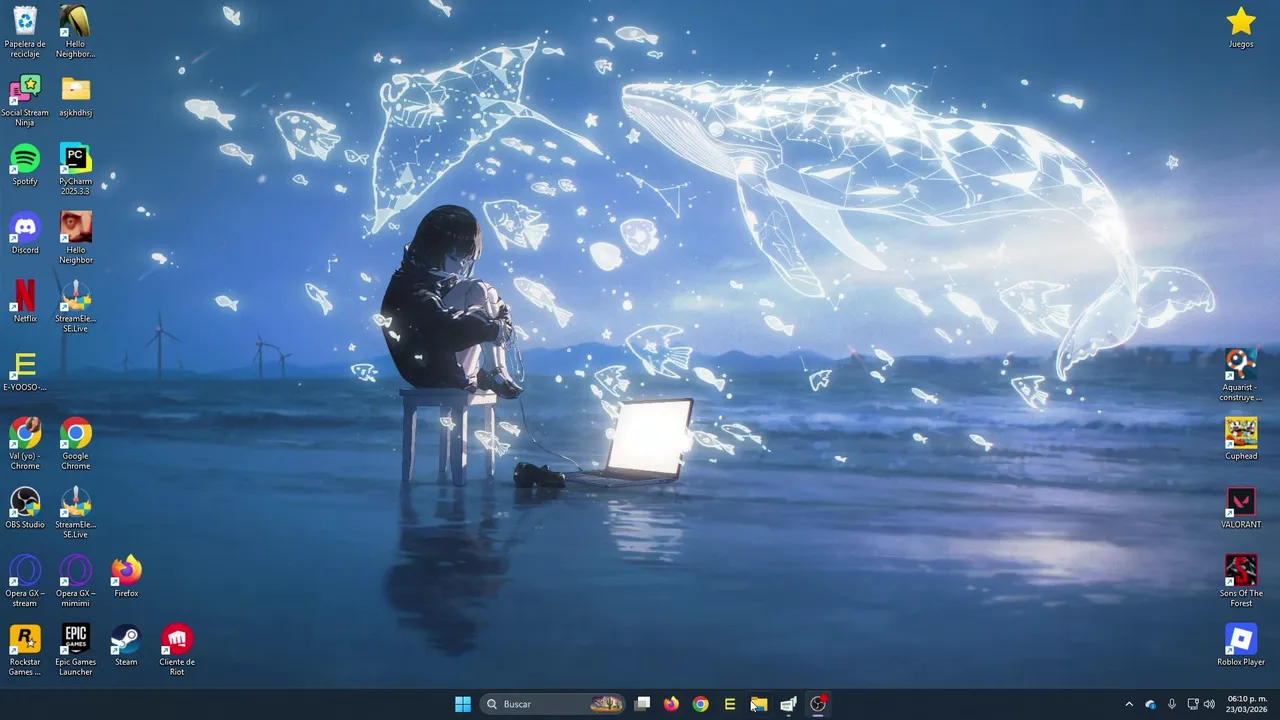Launch VALORANT desktop shortcut
This screenshot has width=1280, height=720.
1241,507
